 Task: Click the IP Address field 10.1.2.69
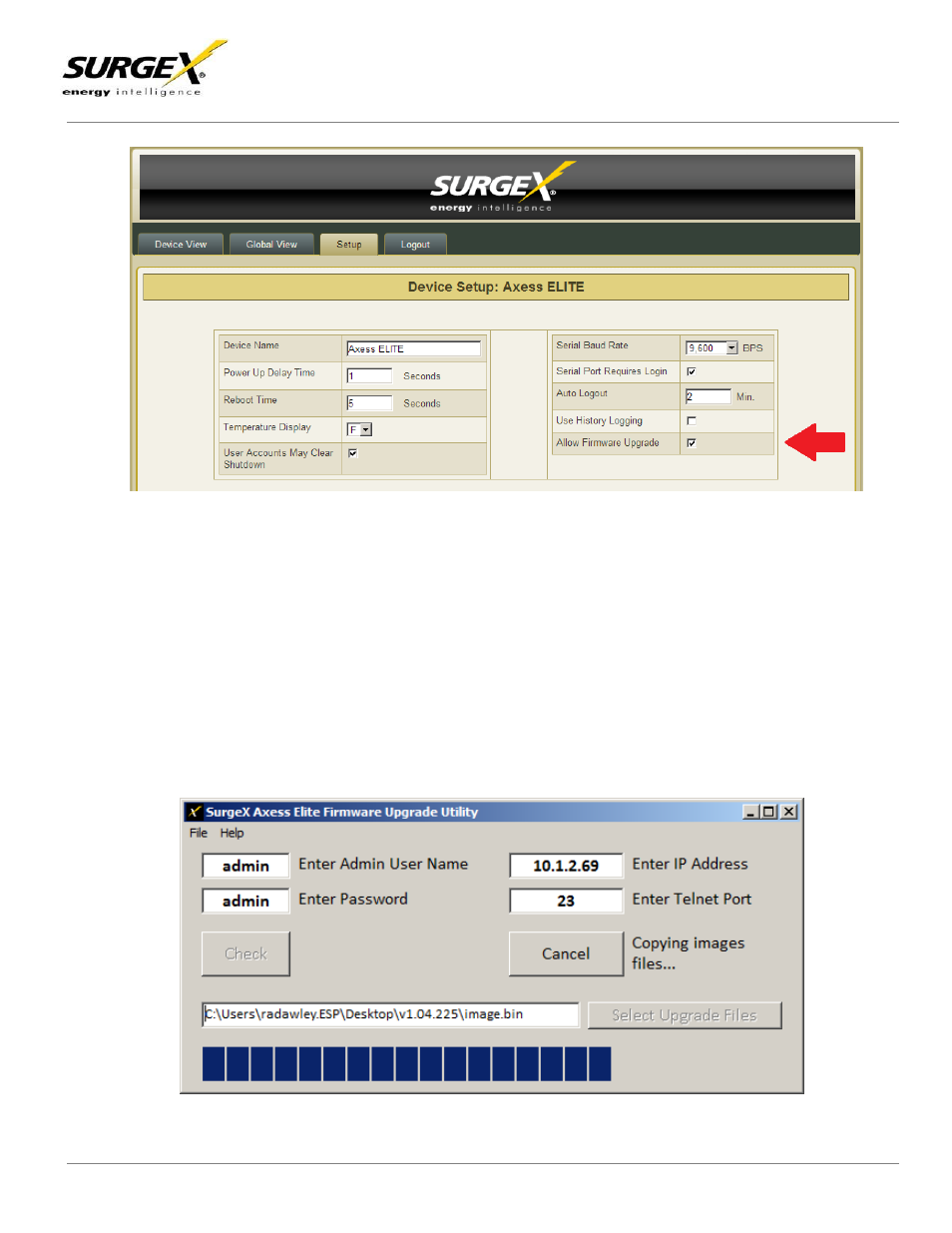(566, 866)
